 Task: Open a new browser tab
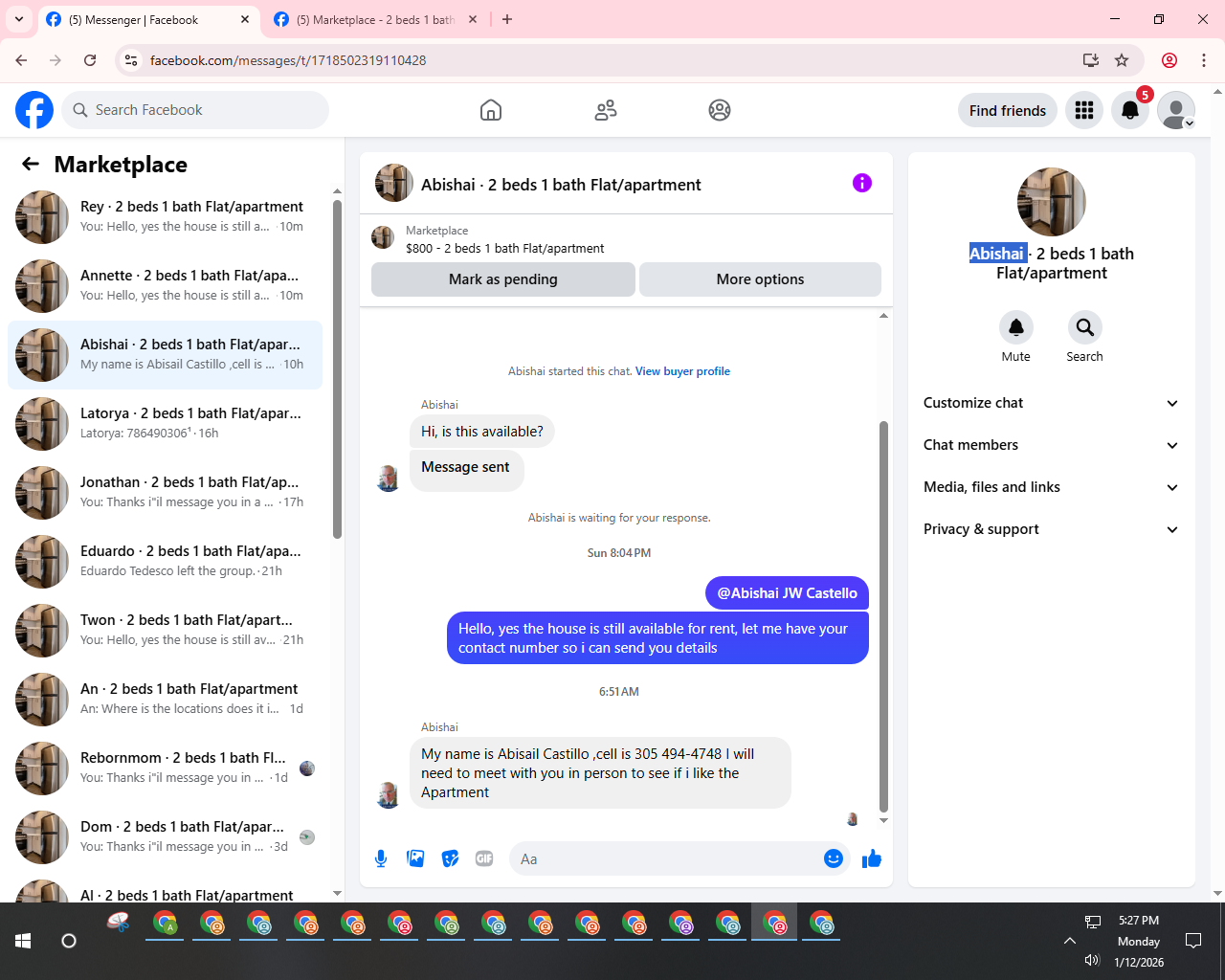(x=507, y=19)
